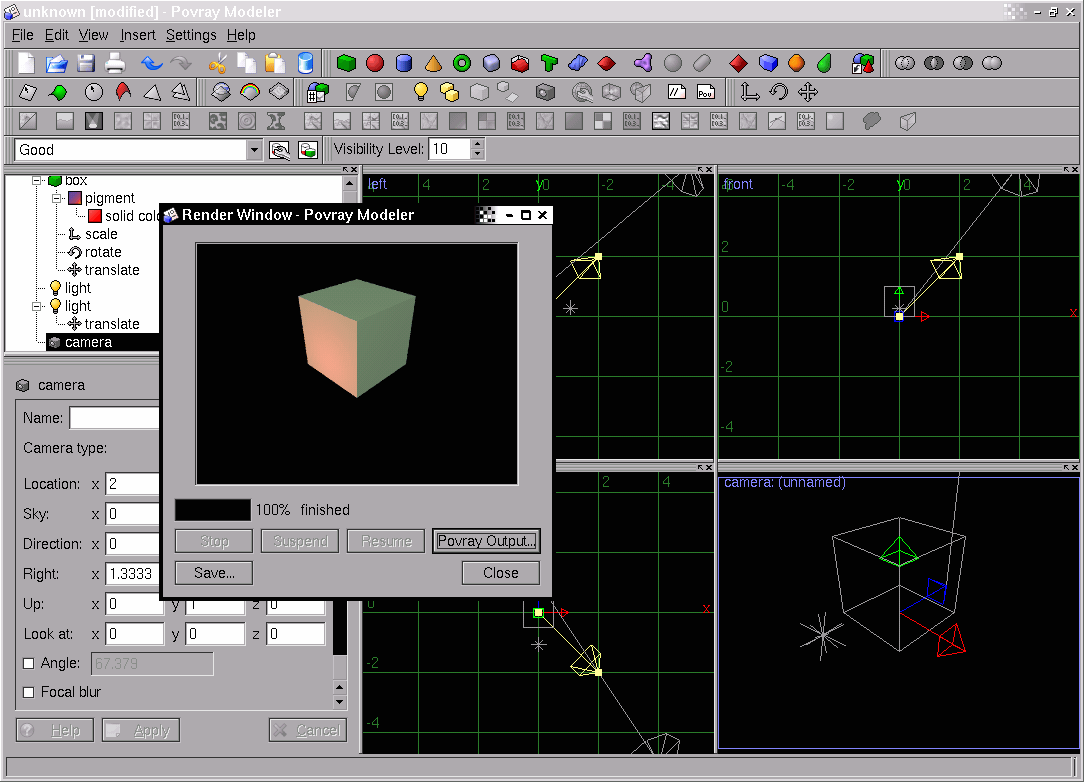Open the Insert menu
This screenshot has width=1084, height=782.
(138, 35)
